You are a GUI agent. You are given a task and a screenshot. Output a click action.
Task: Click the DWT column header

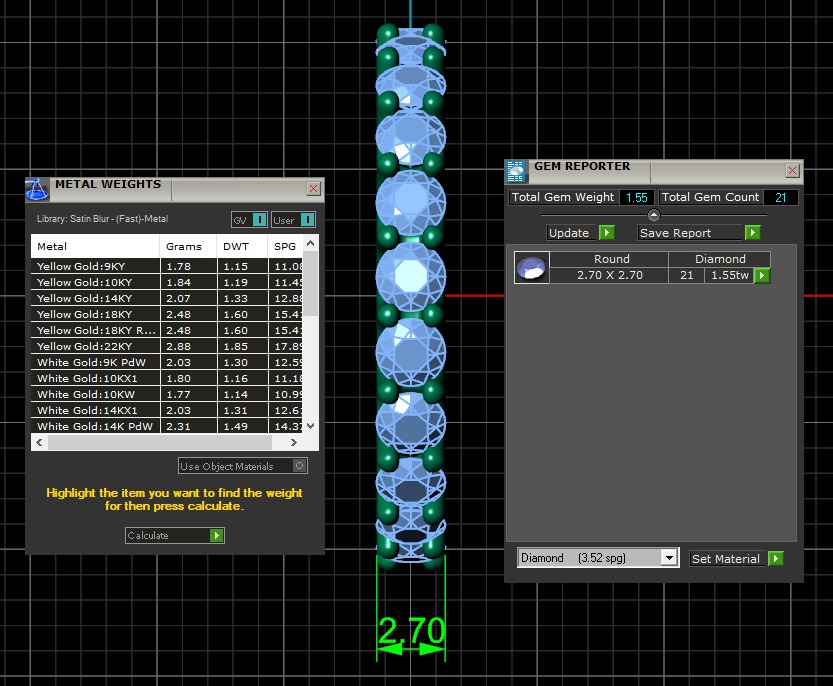pos(242,247)
